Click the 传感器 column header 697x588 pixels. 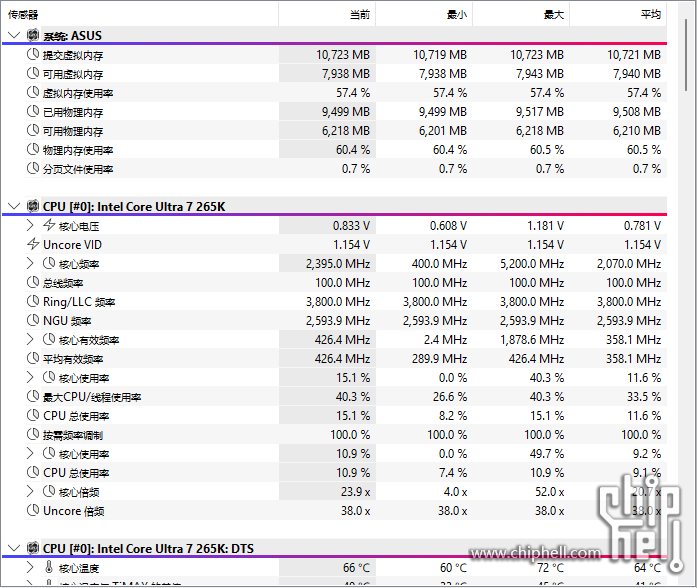(140, 15)
